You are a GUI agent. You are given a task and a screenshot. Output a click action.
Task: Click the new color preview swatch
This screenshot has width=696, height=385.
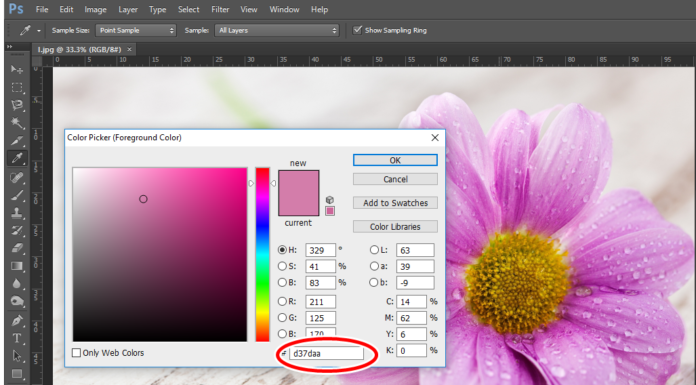(298, 182)
